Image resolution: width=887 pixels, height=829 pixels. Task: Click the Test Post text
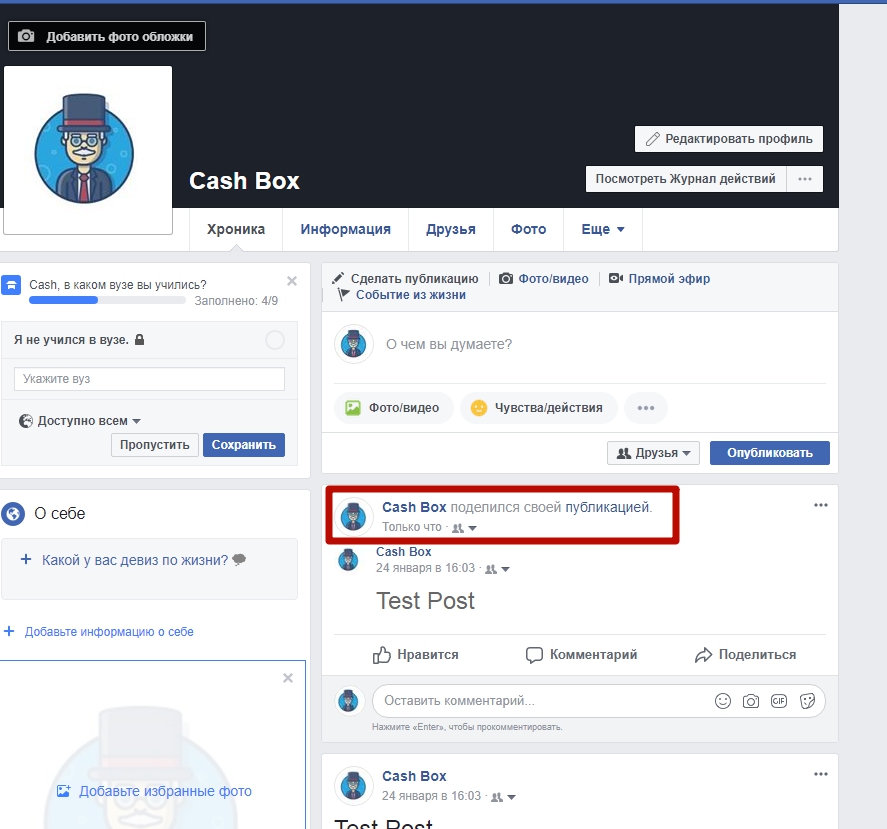pyautogui.click(x=425, y=601)
